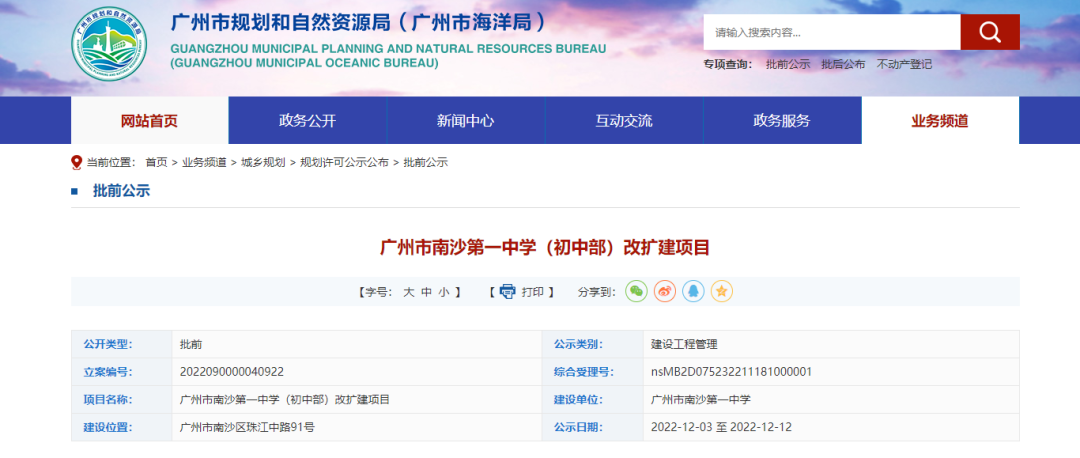Click the printer icon

(507, 292)
